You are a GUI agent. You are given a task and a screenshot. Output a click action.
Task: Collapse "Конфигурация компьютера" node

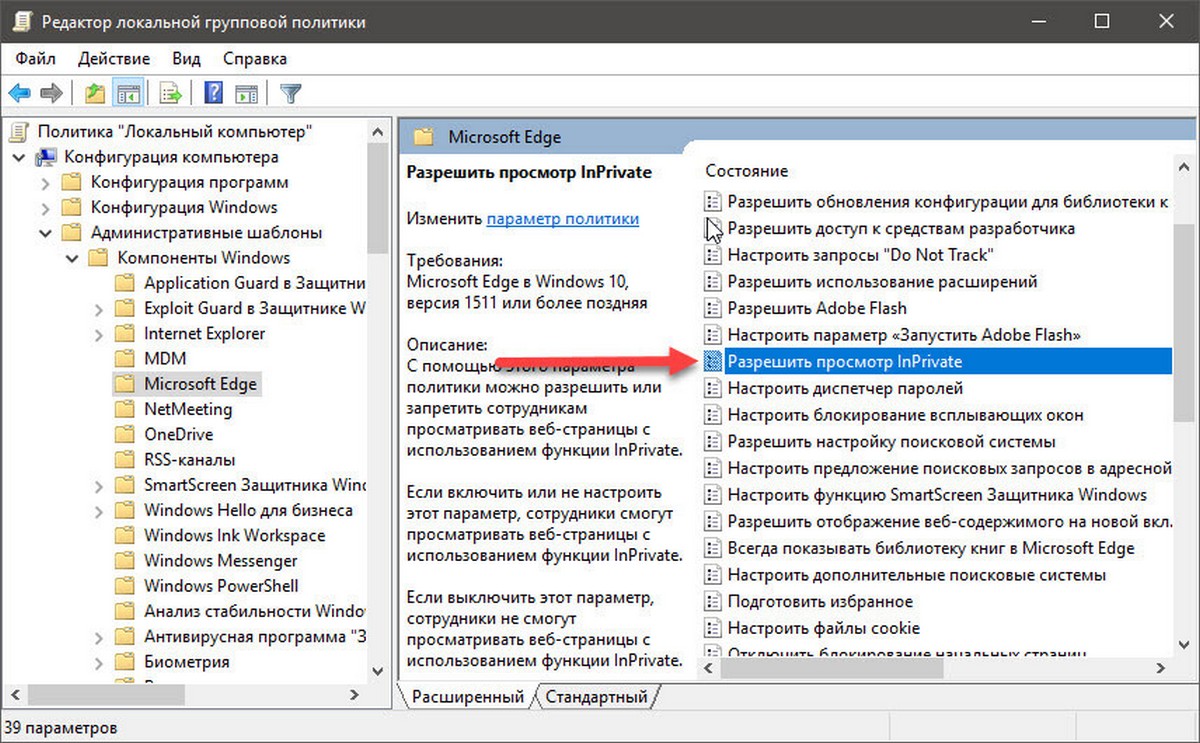[x=18, y=157]
